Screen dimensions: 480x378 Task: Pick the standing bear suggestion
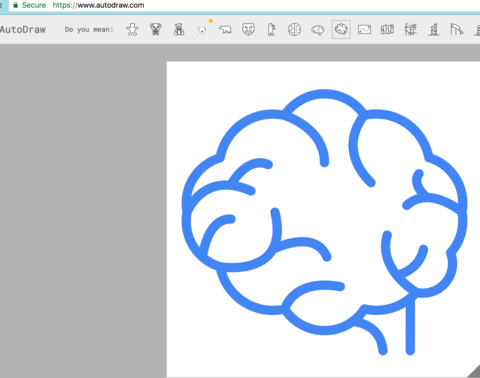coord(272,30)
